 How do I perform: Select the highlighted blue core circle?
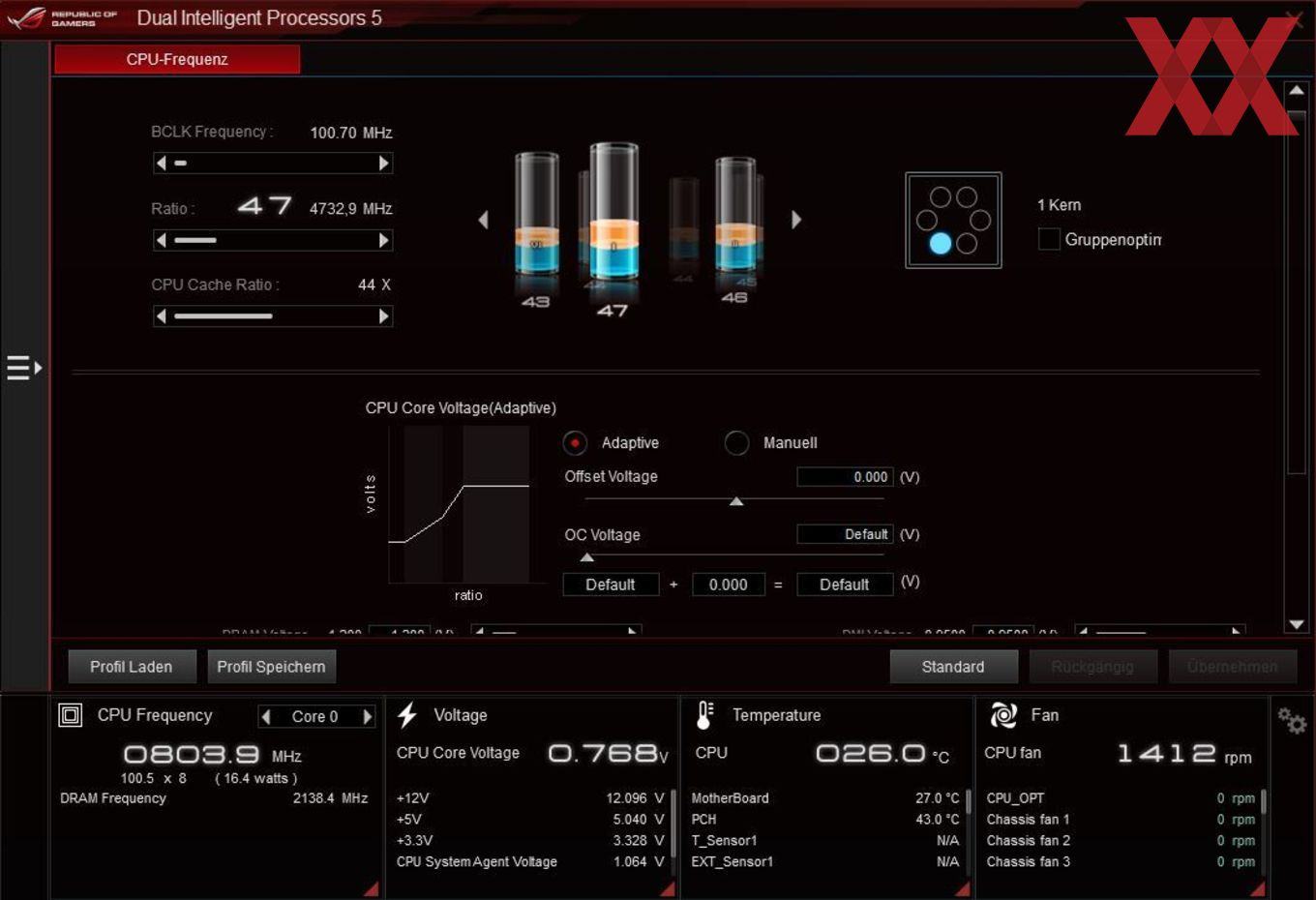pyautogui.click(x=940, y=244)
